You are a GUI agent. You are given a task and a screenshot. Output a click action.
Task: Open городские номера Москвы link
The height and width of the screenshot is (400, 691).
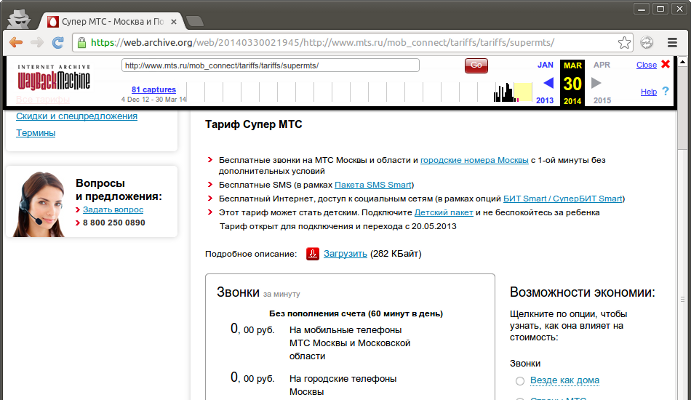(x=474, y=160)
